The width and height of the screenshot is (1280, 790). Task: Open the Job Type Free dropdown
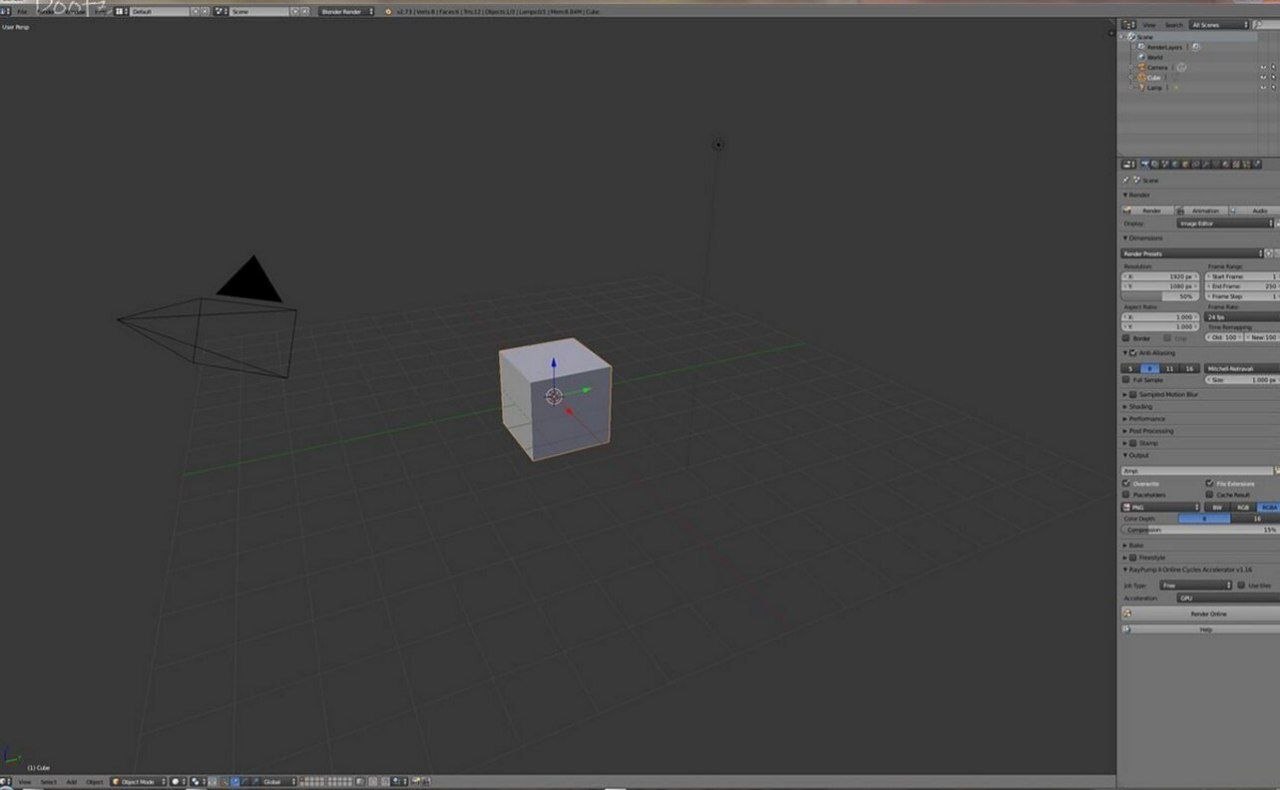(x=1196, y=585)
